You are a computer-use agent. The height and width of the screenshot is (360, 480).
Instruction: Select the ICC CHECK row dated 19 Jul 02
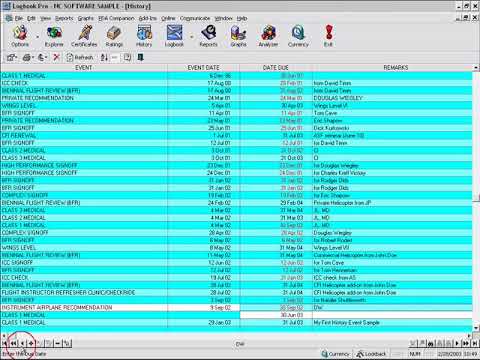236,278
